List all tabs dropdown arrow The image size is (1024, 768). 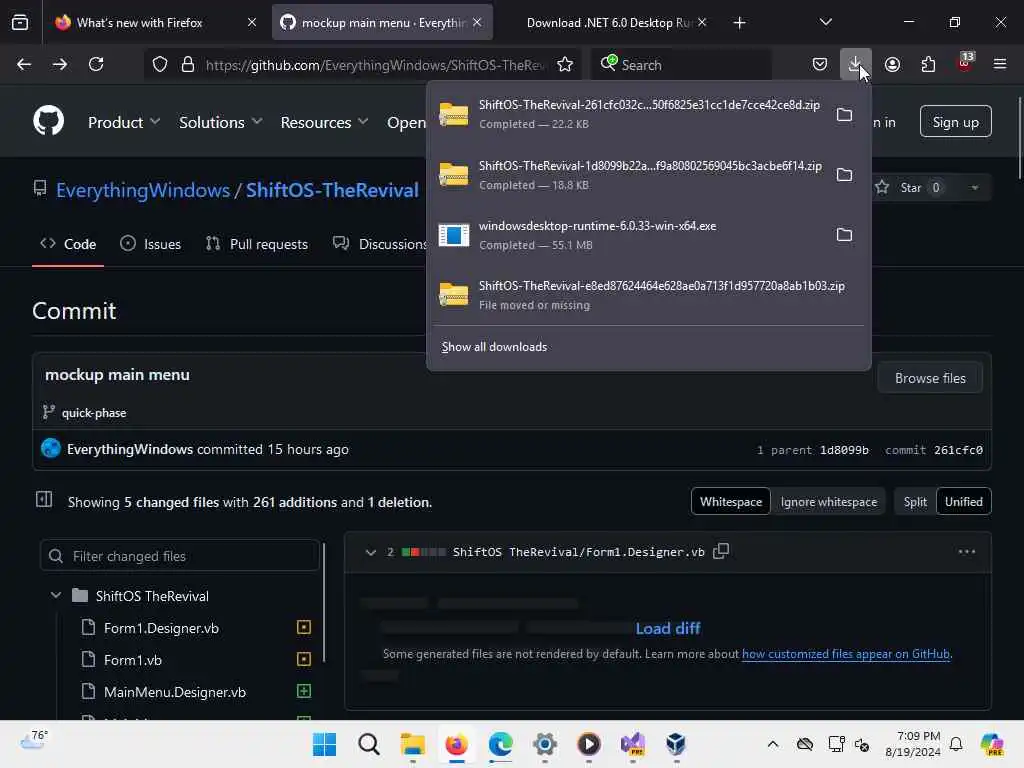(825, 22)
